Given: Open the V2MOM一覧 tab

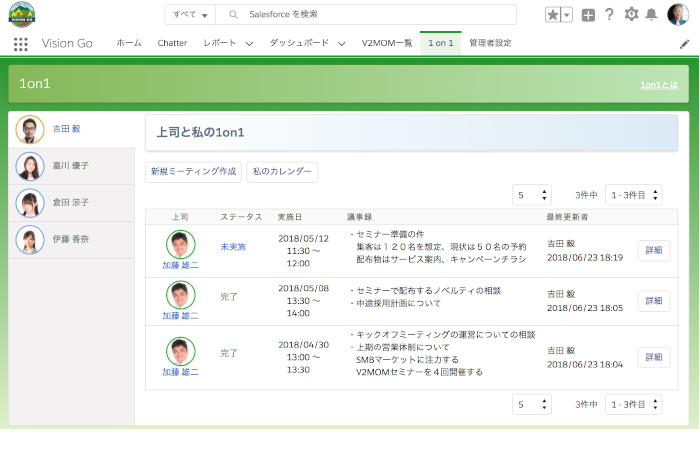Looking at the screenshot, I should [387, 43].
